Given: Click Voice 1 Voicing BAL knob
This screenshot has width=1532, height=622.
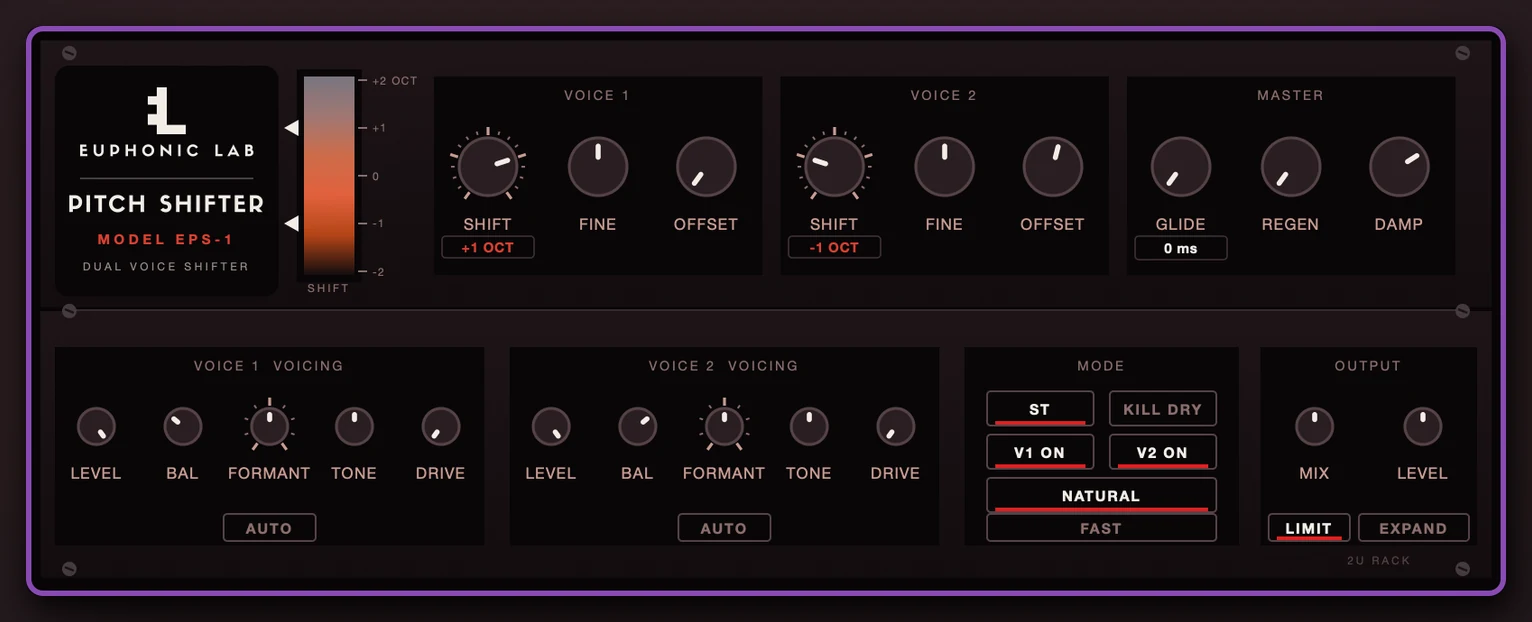Looking at the screenshot, I should tap(183, 427).
